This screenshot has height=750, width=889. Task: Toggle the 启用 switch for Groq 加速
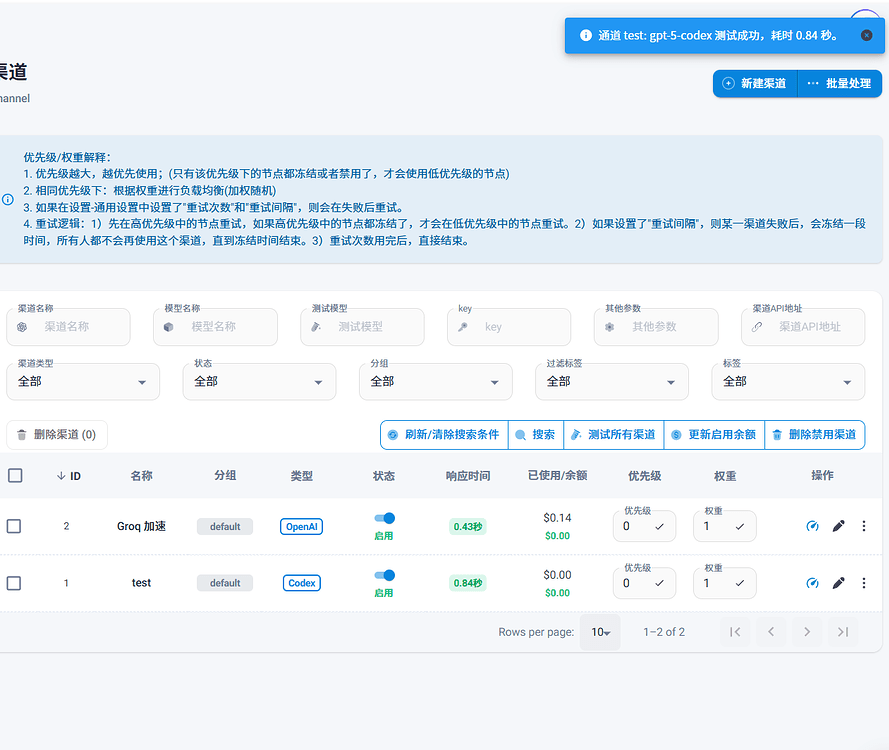coord(384,518)
